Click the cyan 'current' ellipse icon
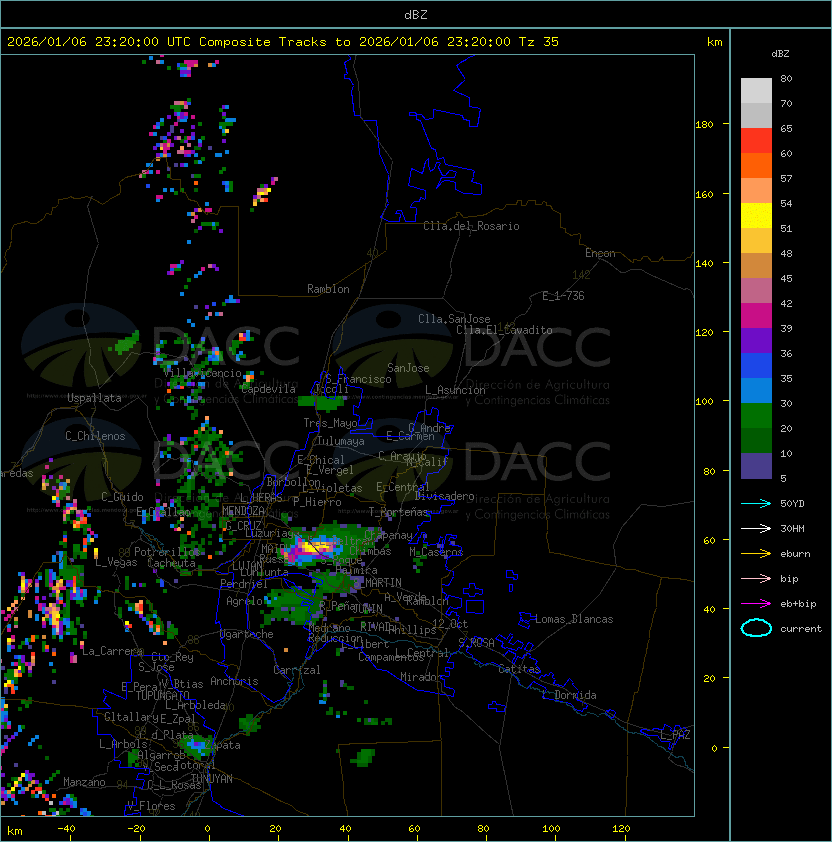This screenshot has height=842, width=832. (x=756, y=628)
